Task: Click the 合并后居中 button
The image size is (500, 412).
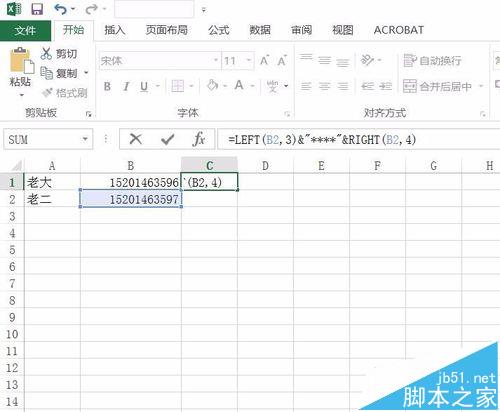Action: [438, 86]
